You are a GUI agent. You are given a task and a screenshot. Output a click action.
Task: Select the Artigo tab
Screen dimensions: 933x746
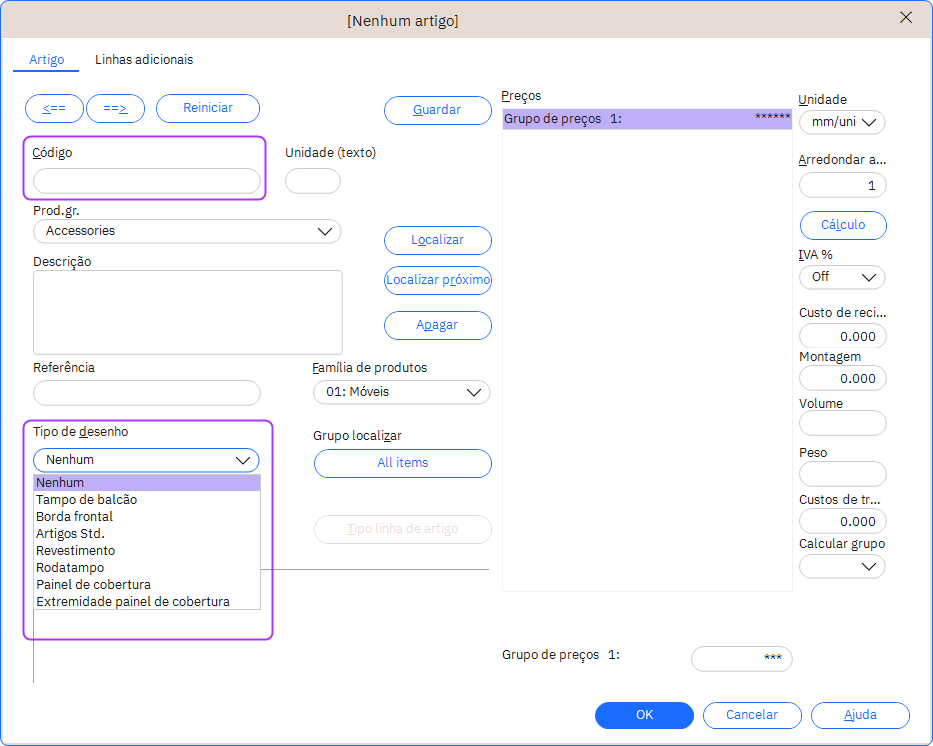click(46, 60)
